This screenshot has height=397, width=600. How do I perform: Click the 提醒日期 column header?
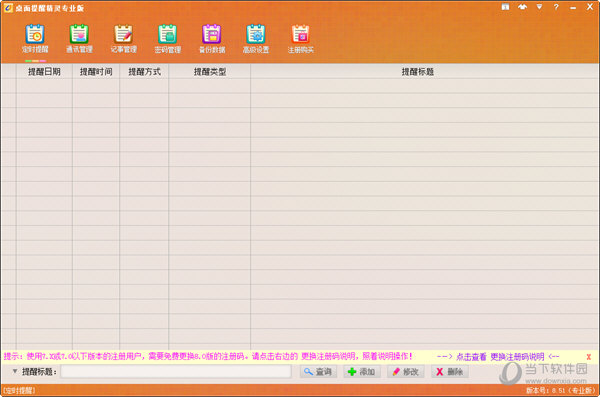coord(44,72)
